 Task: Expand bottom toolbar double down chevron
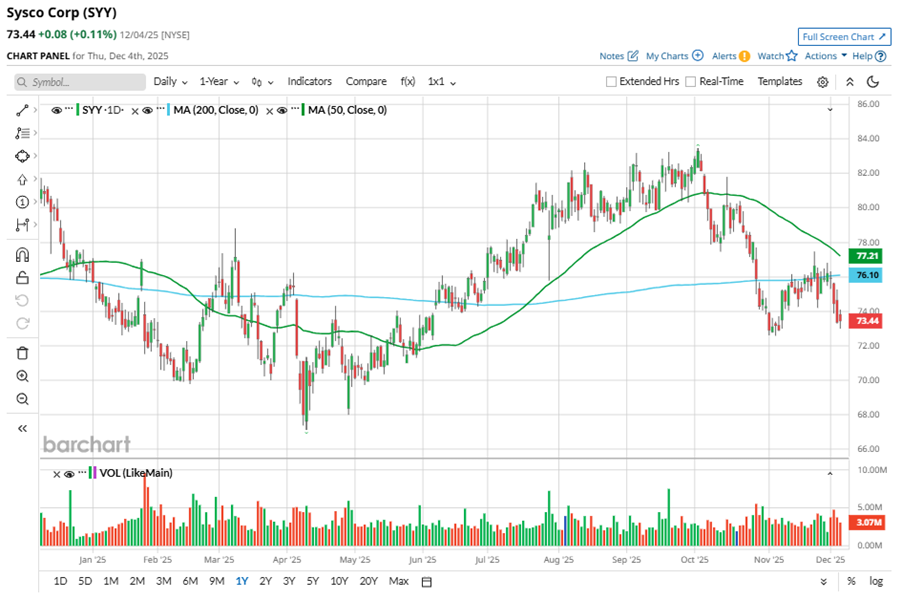tap(824, 582)
